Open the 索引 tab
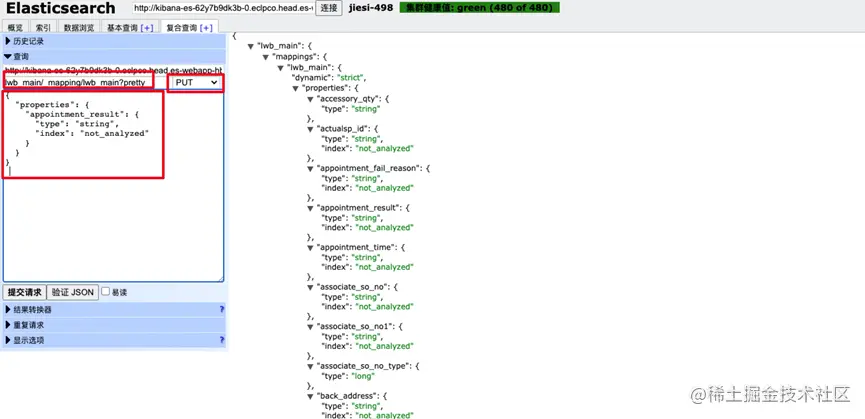 click(x=44, y=28)
